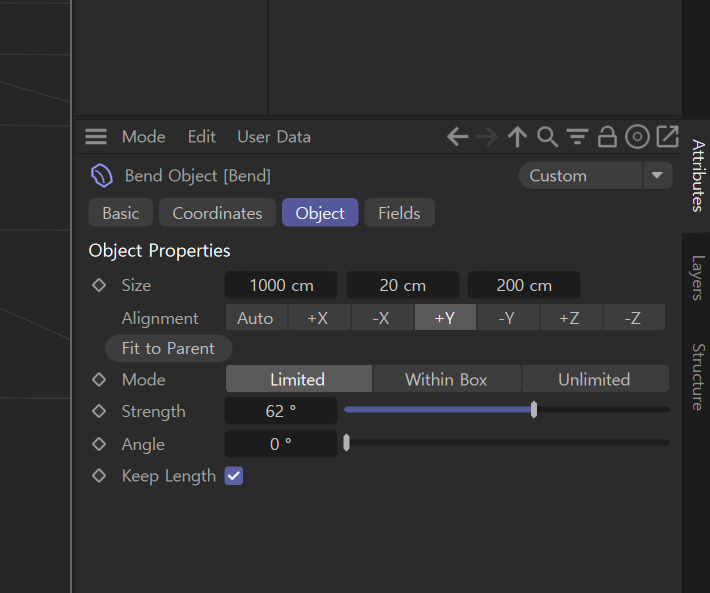Uncheck the Keep Length checkbox
Viewport: 710px width, 593px height.
pyautogui.click(x=234, y=476)
